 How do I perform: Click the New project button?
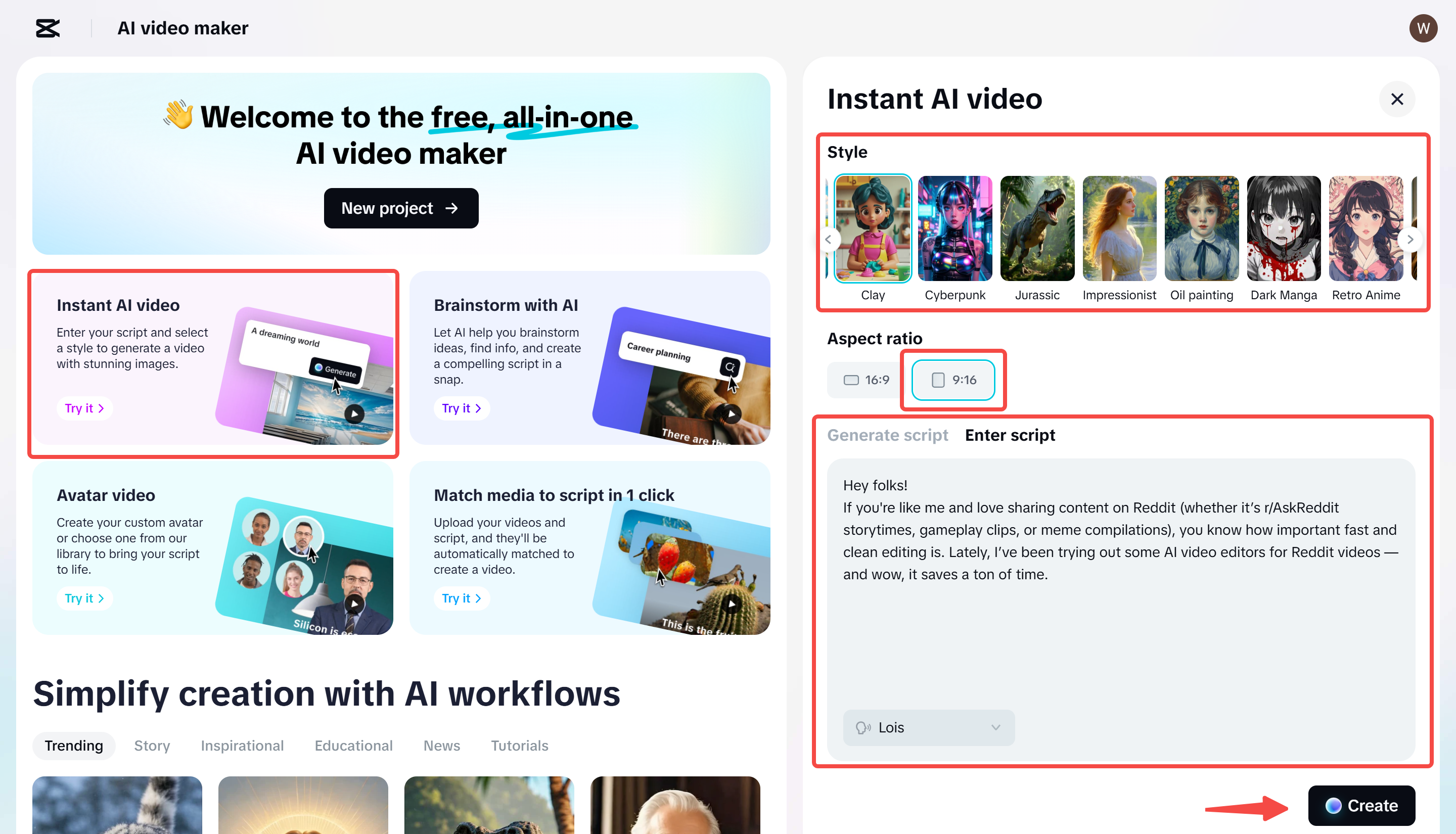[400, 208]
